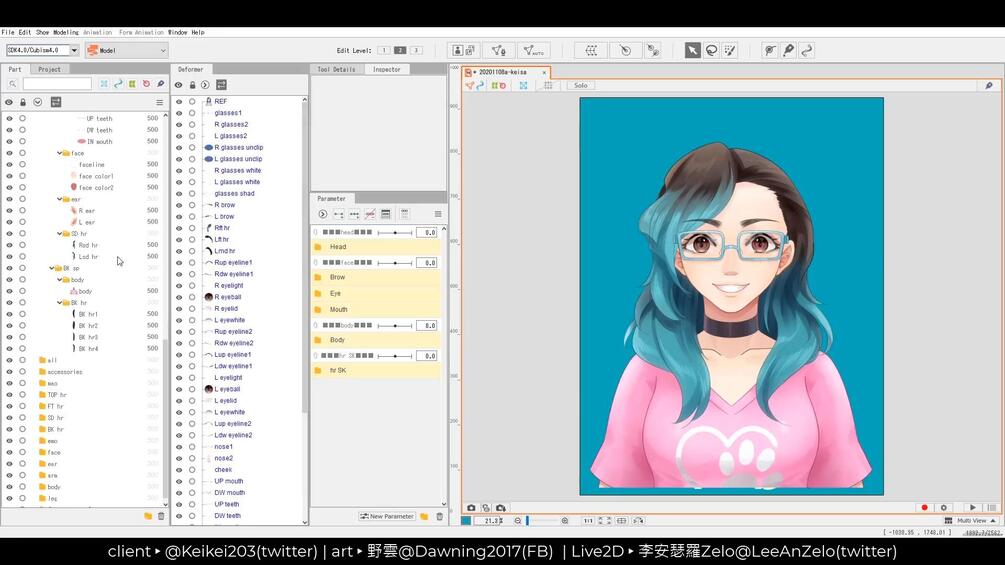1005x565 pixels.
Task: Click the grid display icon in canvas toolbar
Action: [x=548, y=85]
